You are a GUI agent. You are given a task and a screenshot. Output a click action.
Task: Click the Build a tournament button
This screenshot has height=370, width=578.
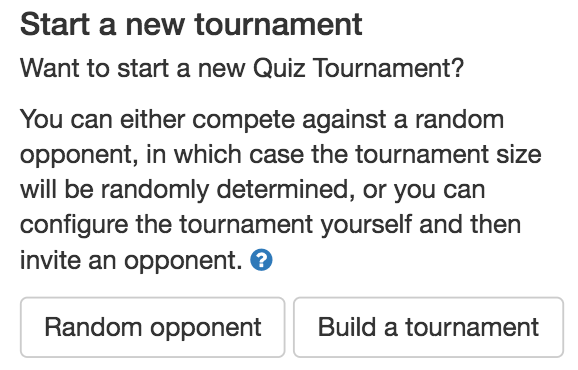(428, 327)
